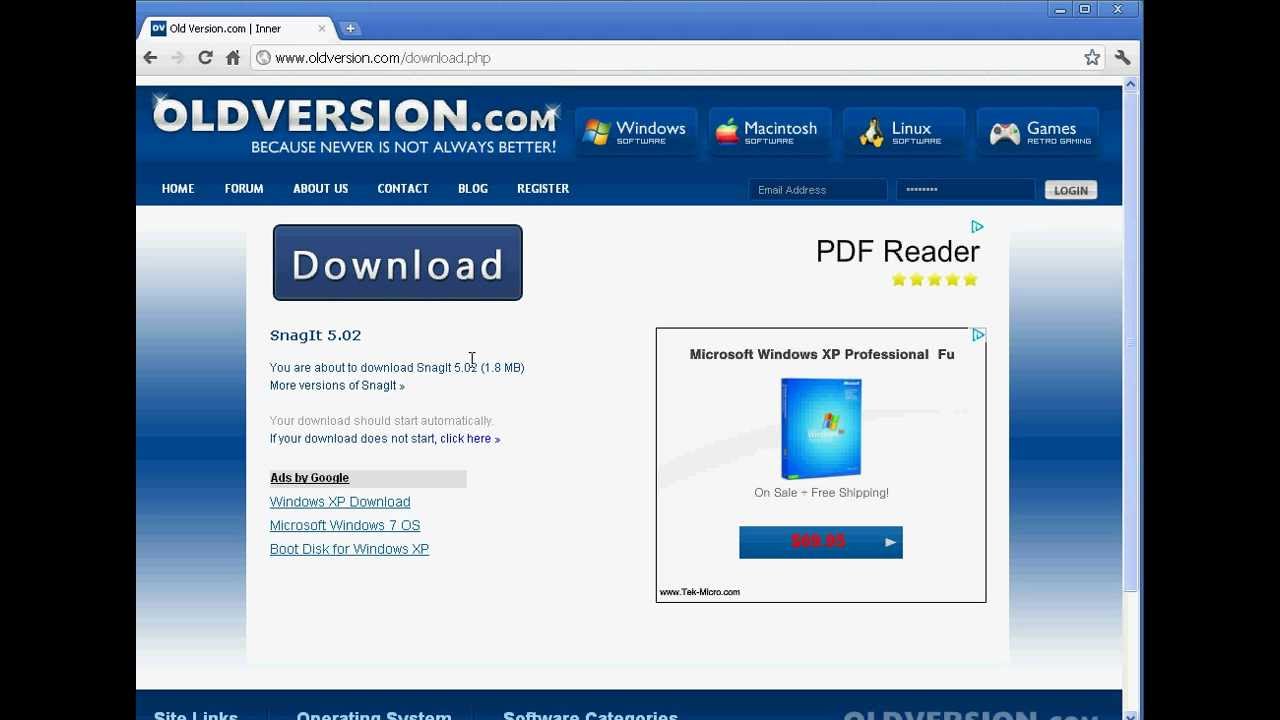Open a new tab with the plus button

click(x=350, y=29)
